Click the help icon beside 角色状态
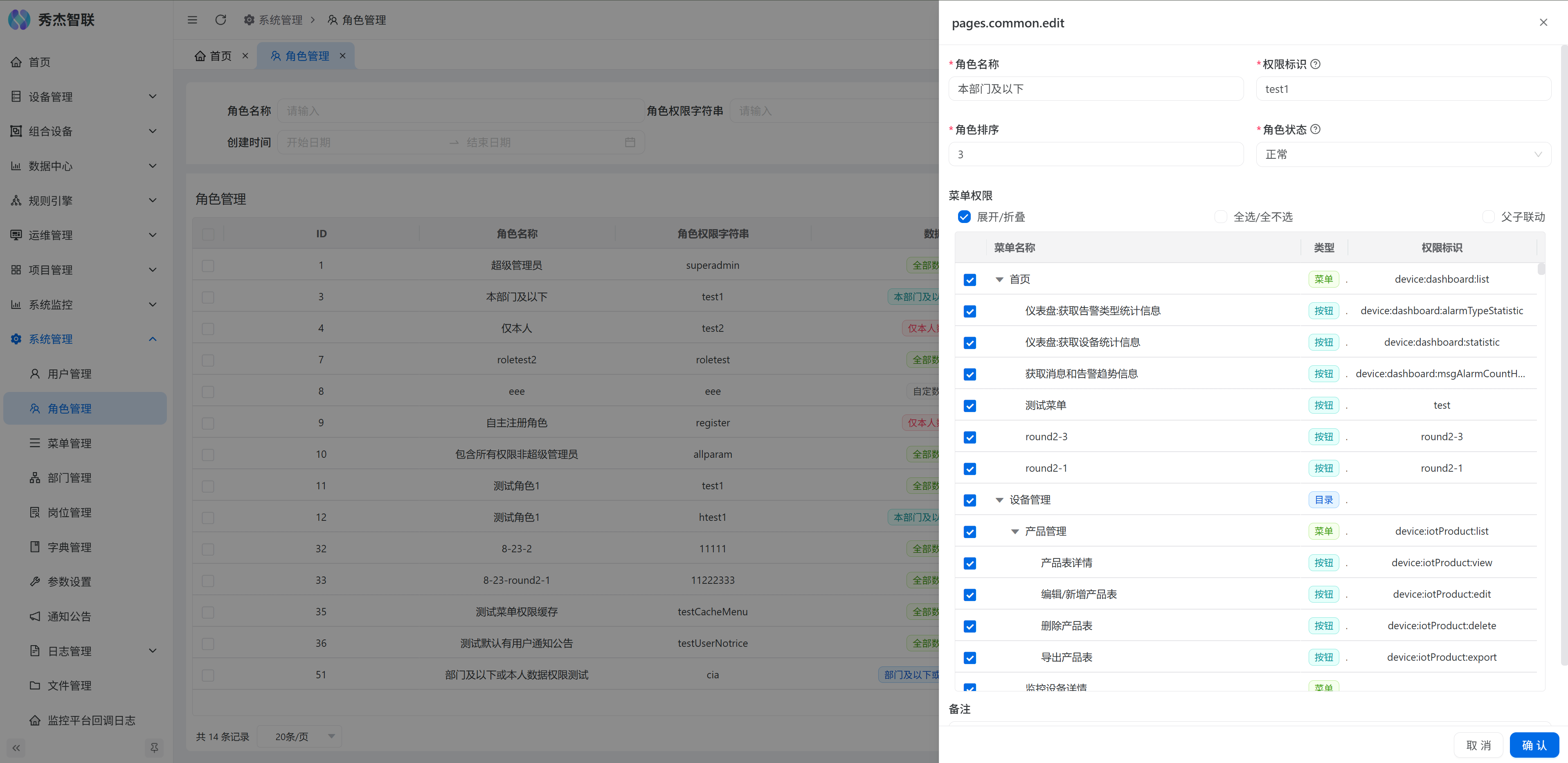This screenshot has width=1568, height=763. click(1315, 129)
